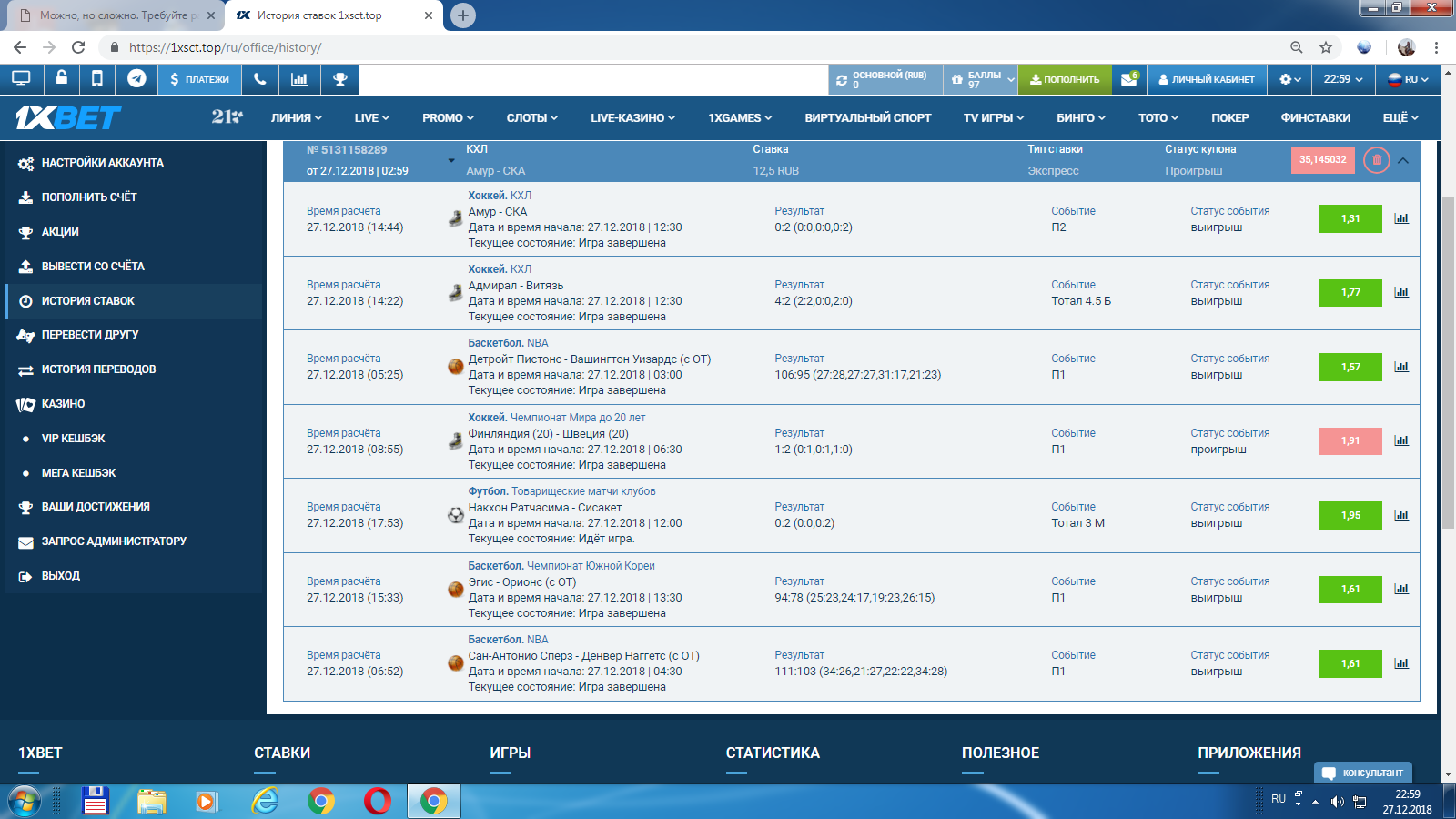Expand the PROMO dropdown
Image resolution: width=1456 pixels, height=819 pixels.
(x=449, y=117)
